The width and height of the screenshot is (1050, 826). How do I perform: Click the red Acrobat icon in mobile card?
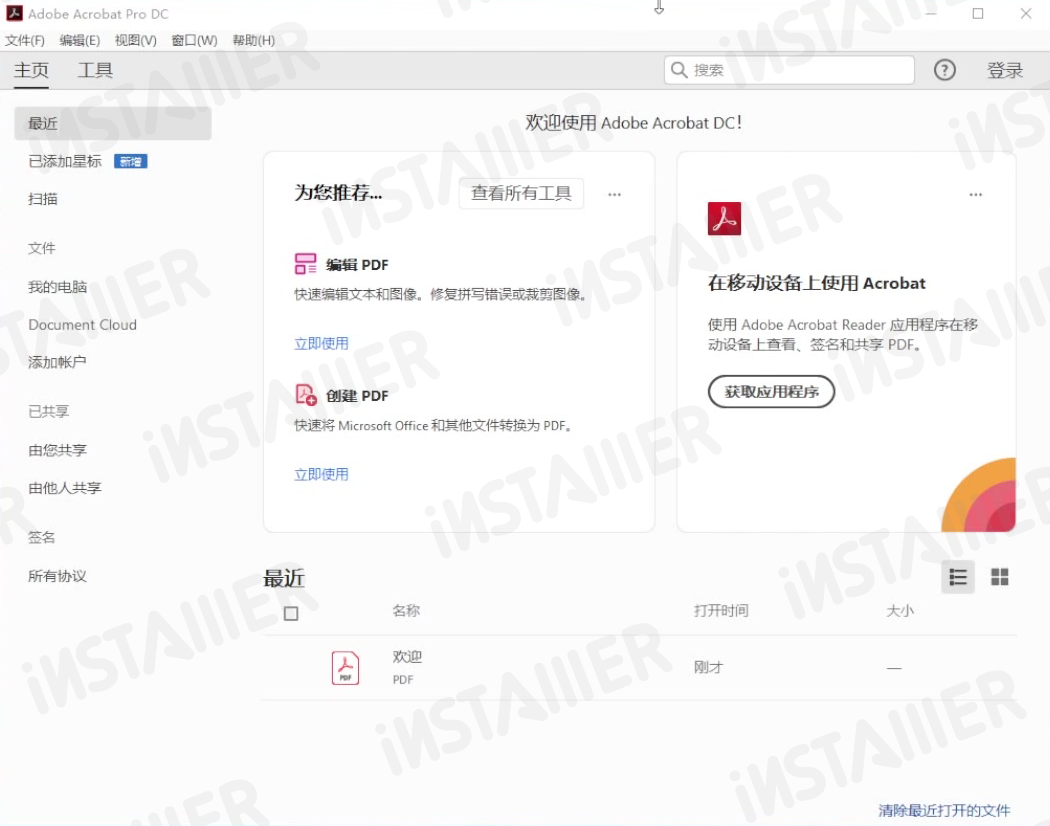pos(724,218)
